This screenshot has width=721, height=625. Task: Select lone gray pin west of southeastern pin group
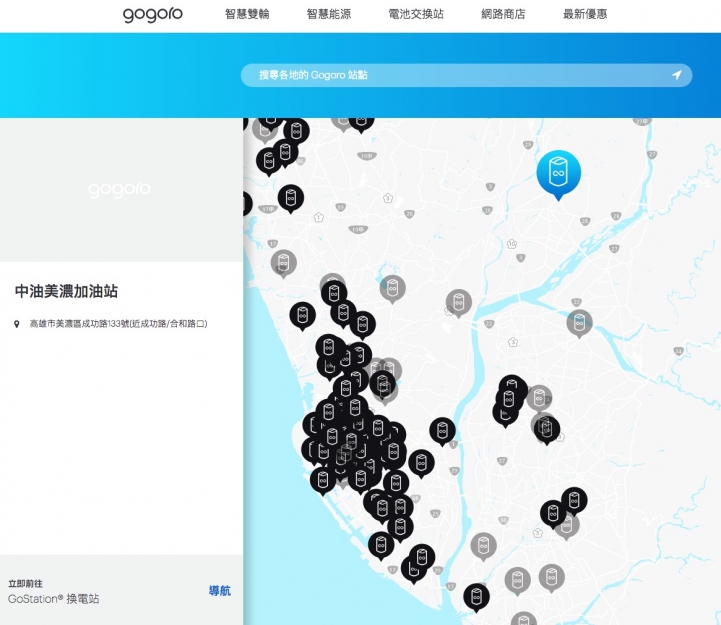pyautogui.click(x=483, y=547)
